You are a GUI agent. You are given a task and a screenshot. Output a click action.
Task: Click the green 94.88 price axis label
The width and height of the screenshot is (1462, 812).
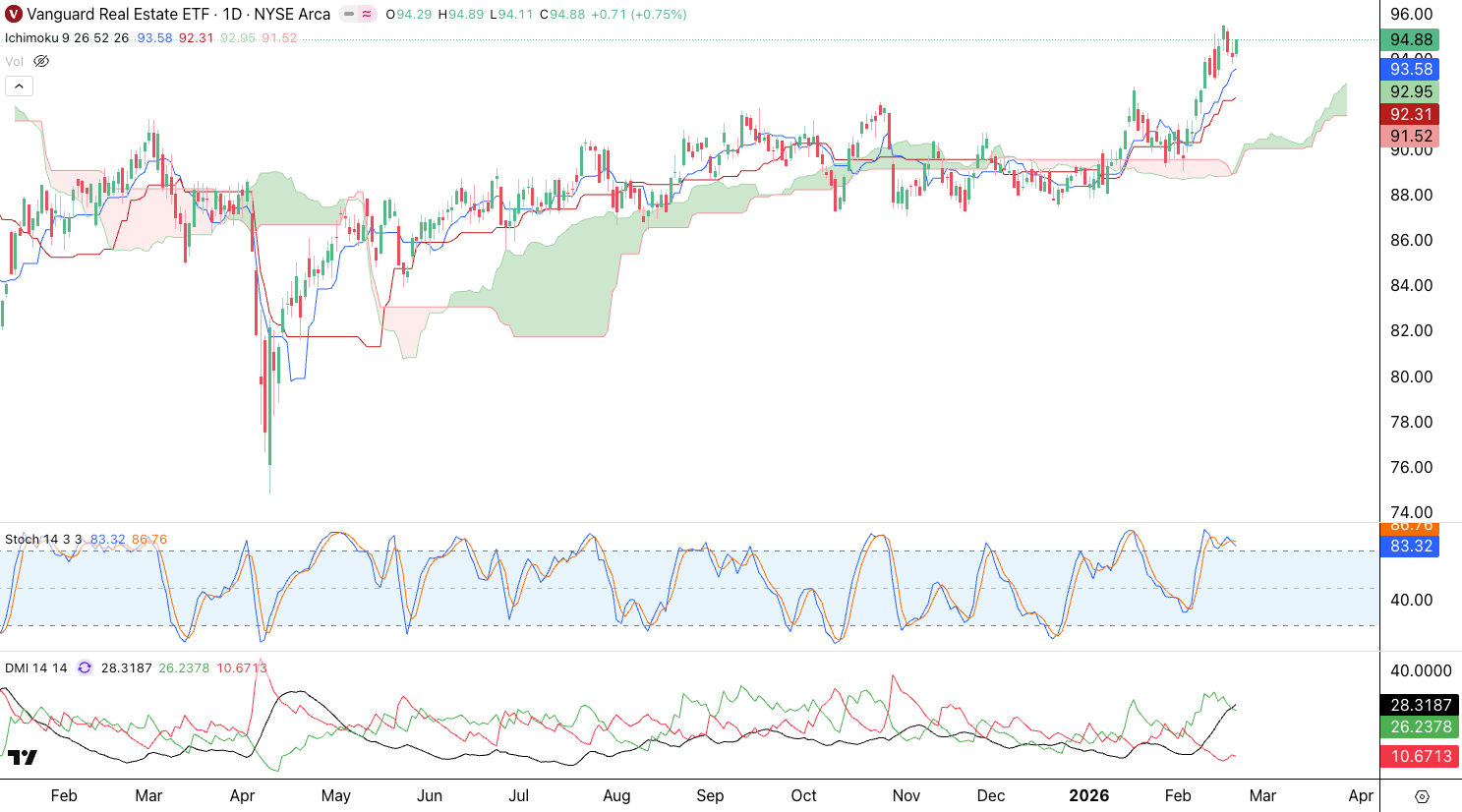1410,40
